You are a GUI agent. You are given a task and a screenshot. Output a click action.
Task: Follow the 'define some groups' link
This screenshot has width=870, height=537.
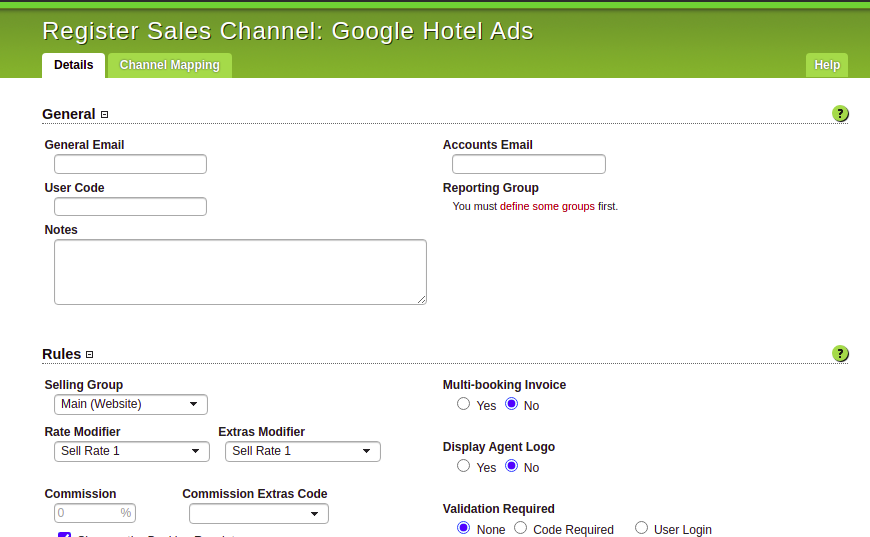pos(547,206)
